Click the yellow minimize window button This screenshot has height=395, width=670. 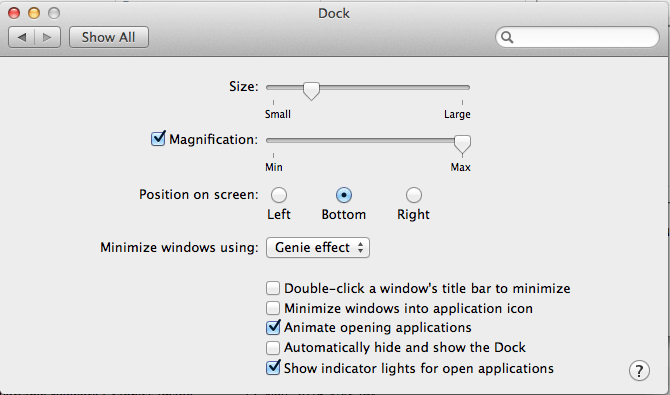click(34, 13)
